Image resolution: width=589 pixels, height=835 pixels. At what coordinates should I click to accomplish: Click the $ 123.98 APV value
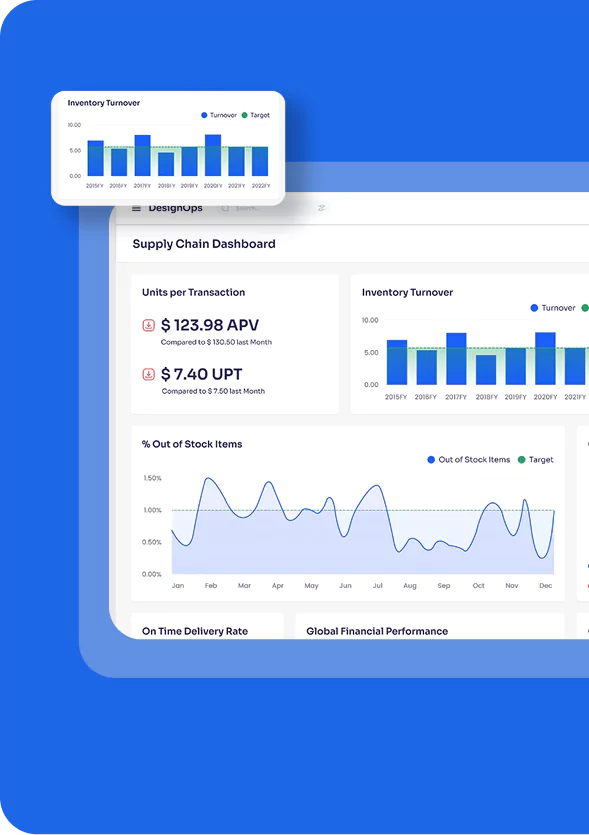click(210, 325)
